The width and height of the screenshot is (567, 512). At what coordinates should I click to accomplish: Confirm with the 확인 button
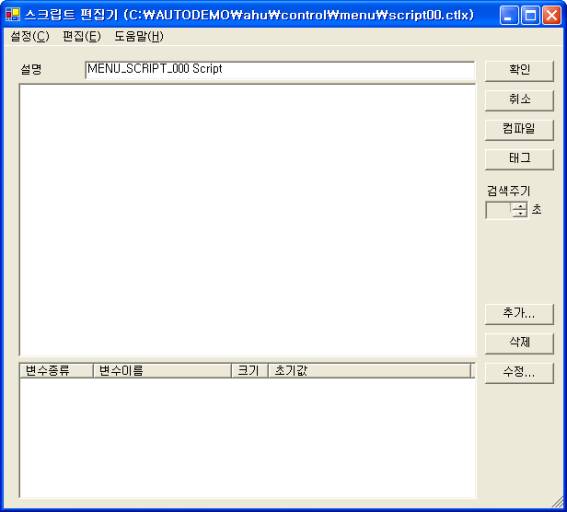pyautogui.click(x=519, y=70)
